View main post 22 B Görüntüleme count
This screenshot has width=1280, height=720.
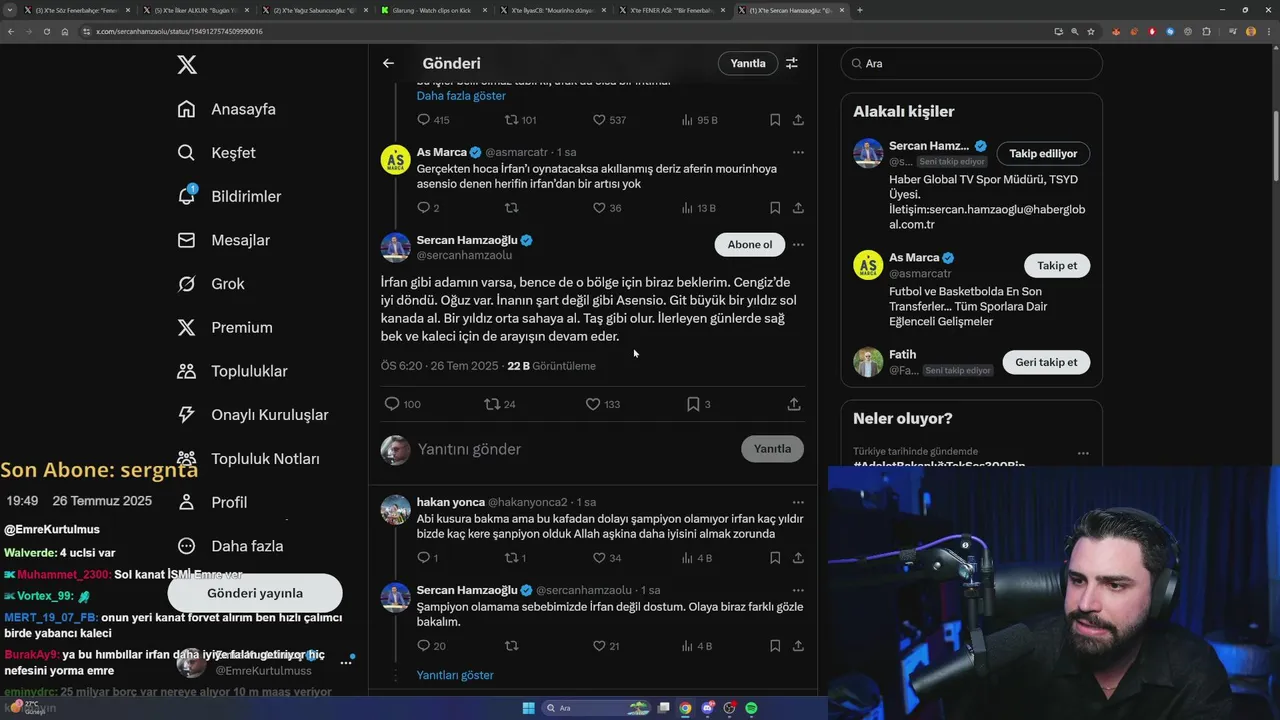click(551, 366)
